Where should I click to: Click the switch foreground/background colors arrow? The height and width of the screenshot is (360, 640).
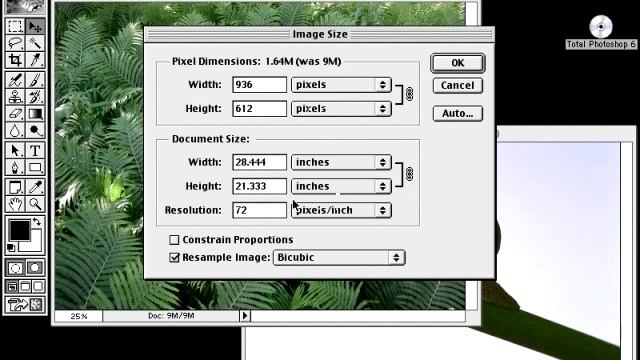[x=37, y=222]
